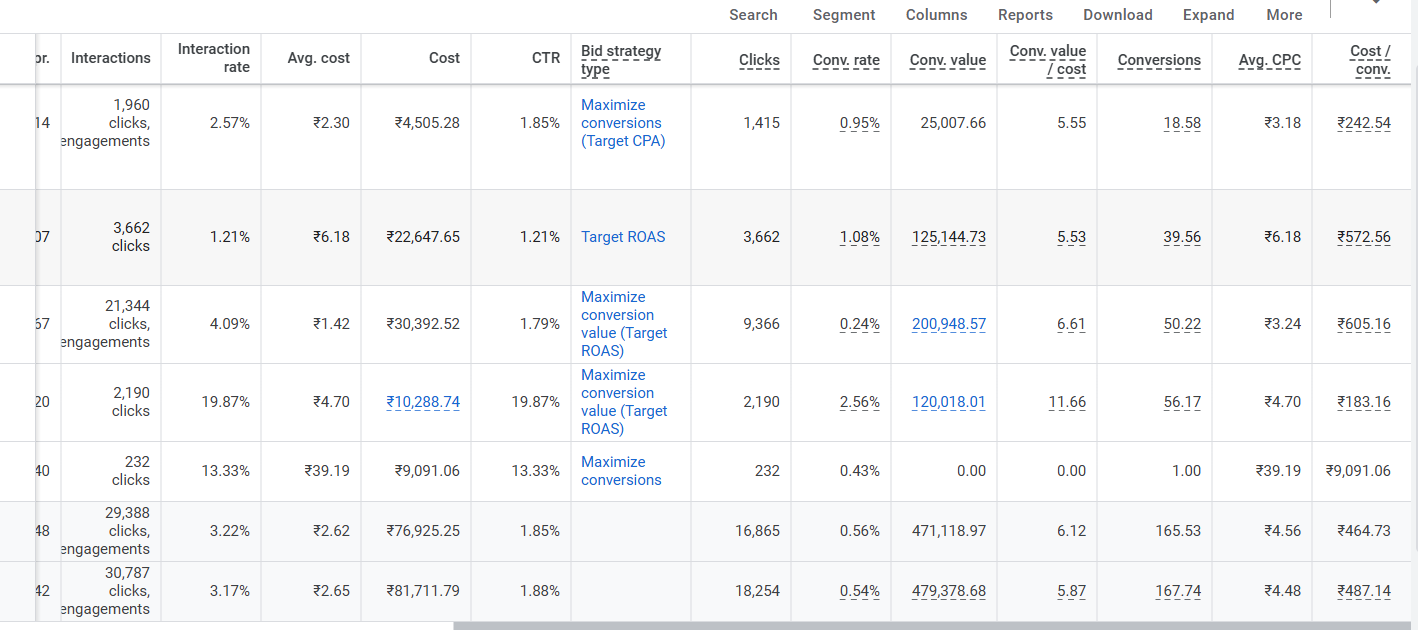Open the Columns selector

936,15
